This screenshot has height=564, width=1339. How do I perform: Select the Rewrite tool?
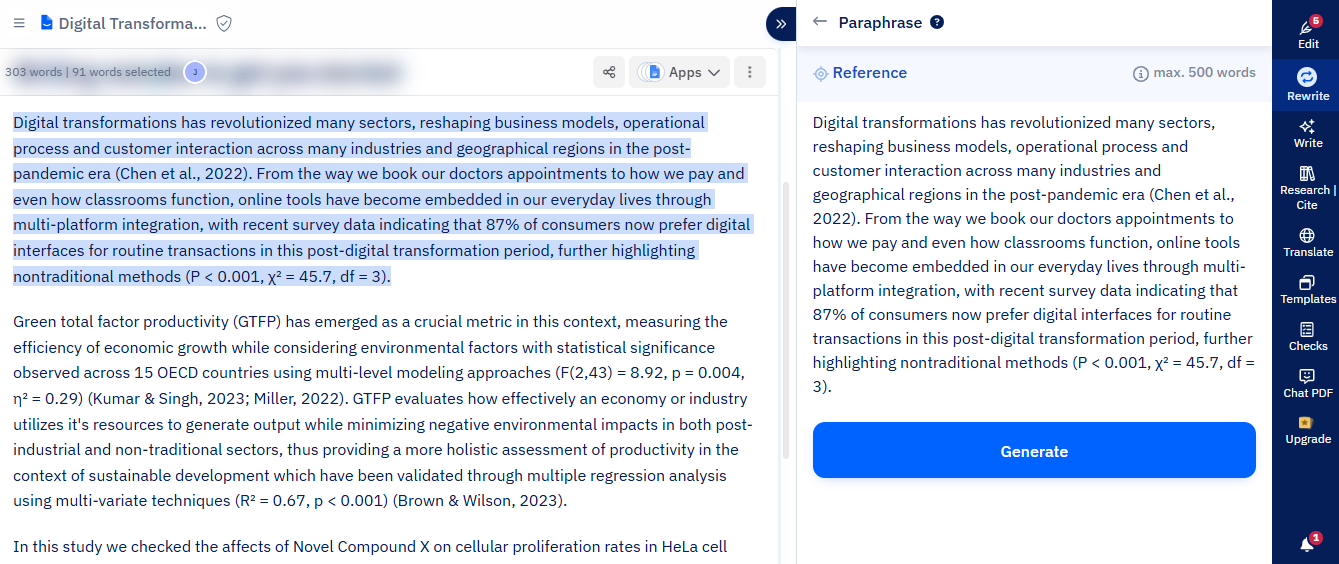[1308, 84]
